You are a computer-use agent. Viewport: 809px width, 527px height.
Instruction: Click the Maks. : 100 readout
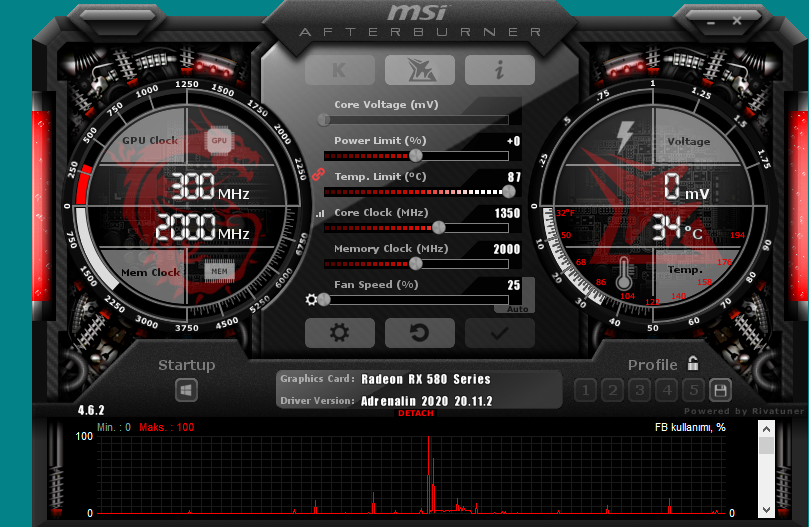167,427
